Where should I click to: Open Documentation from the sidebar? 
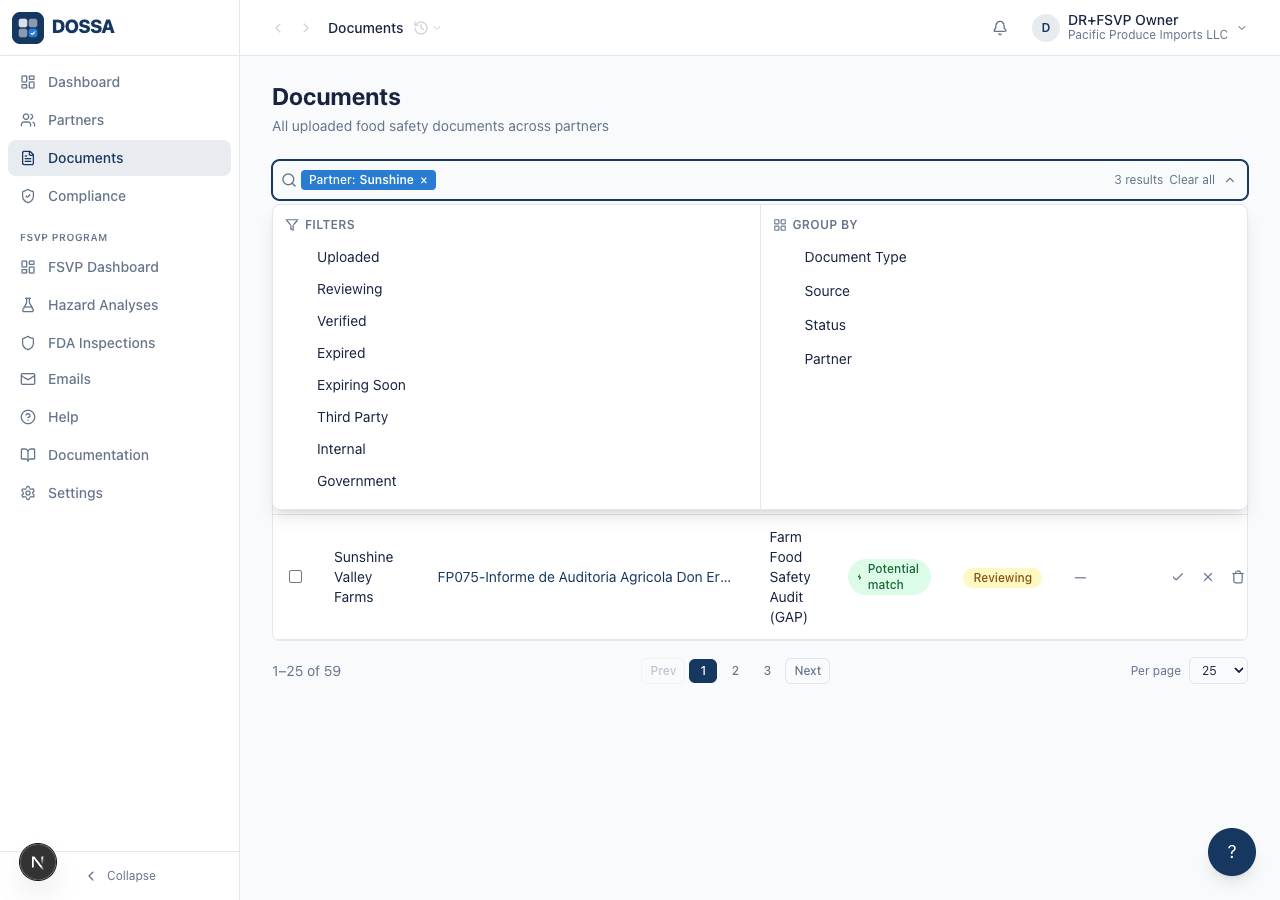(119, 455)
